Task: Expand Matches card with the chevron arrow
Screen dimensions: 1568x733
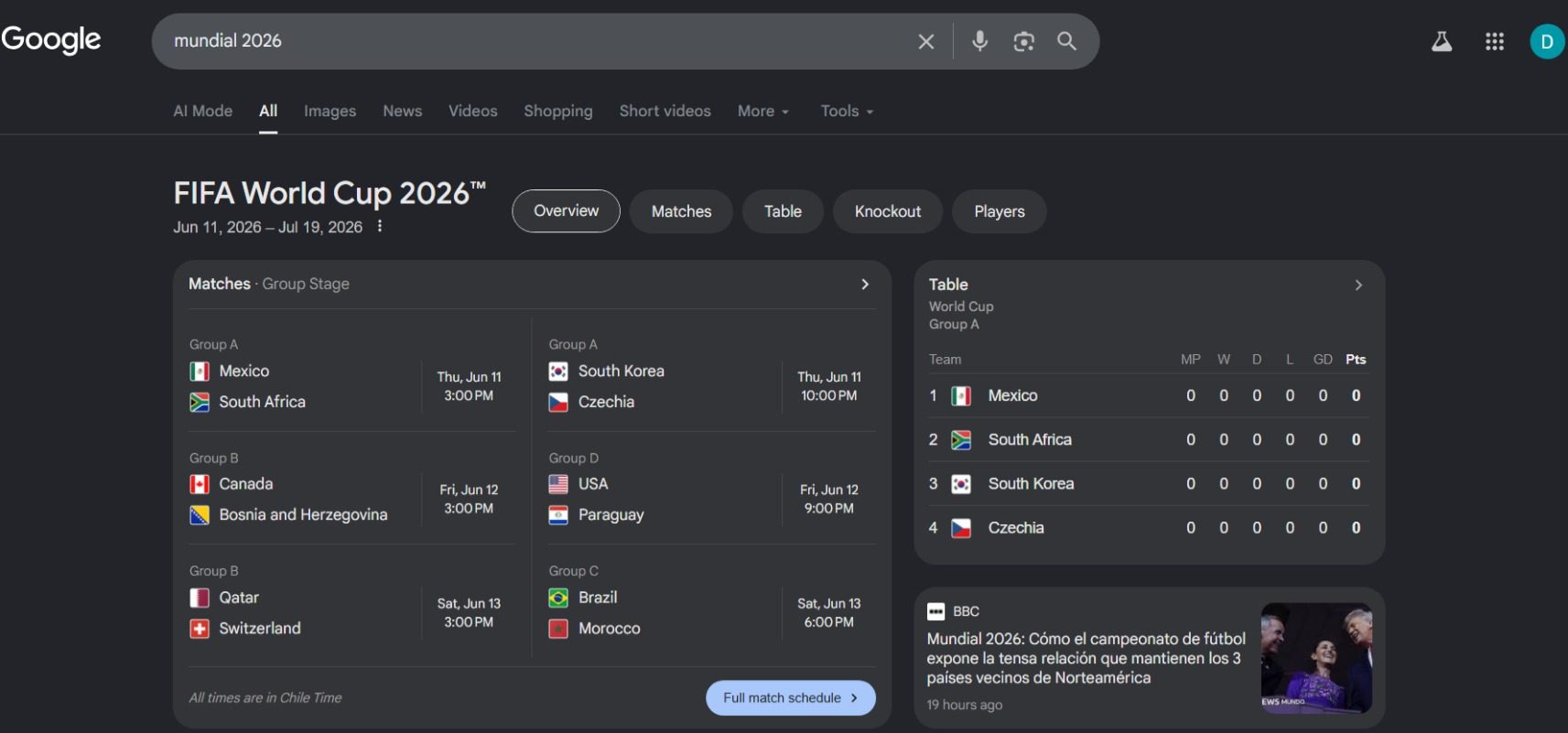Action: [865, 284]
